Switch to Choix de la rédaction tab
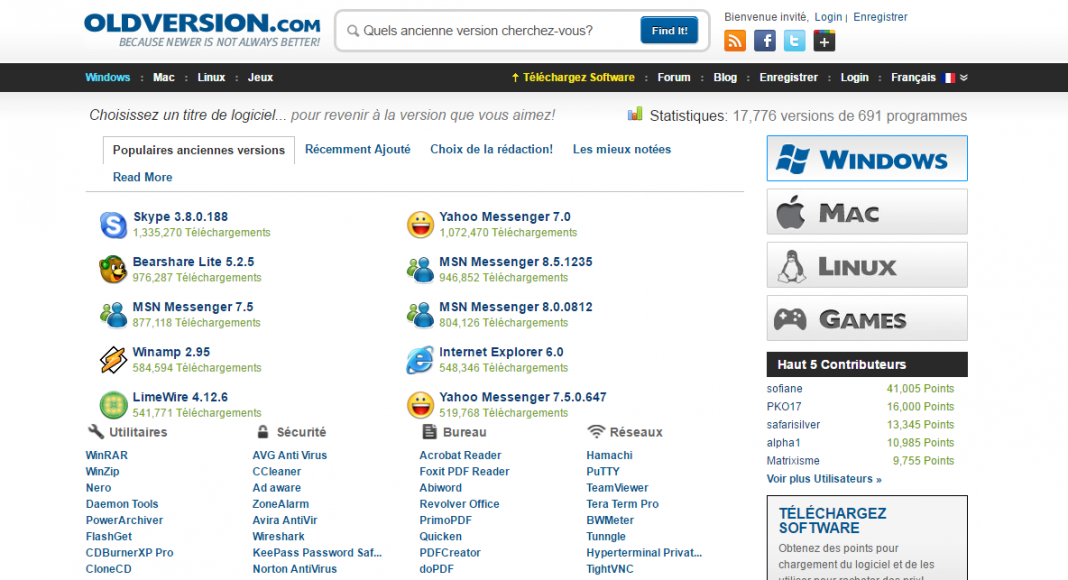This screenshot has height=580, width=1068. pyautogui.click(x=491, y=149)
